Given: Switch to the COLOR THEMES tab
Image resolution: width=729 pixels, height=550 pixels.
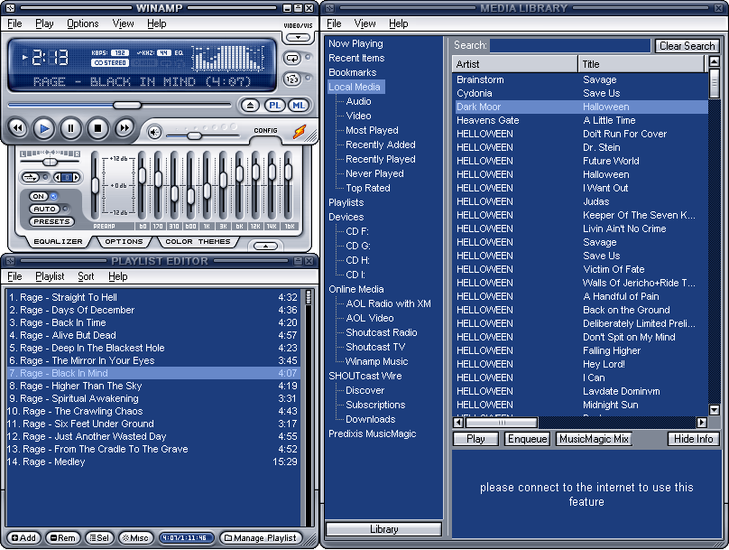Looking at the screenshot, I should tap(198, 241).
